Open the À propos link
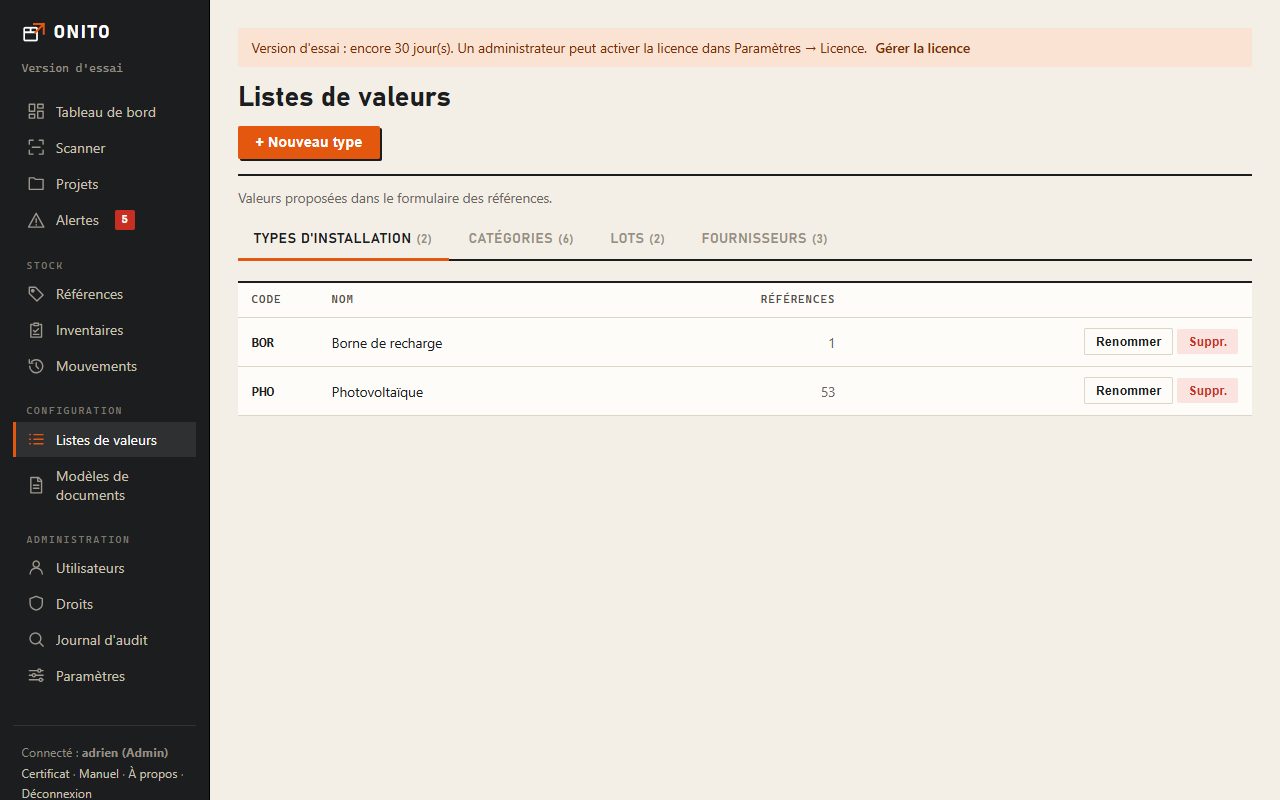Screen dimensions: 1280x800 [152, 774]
